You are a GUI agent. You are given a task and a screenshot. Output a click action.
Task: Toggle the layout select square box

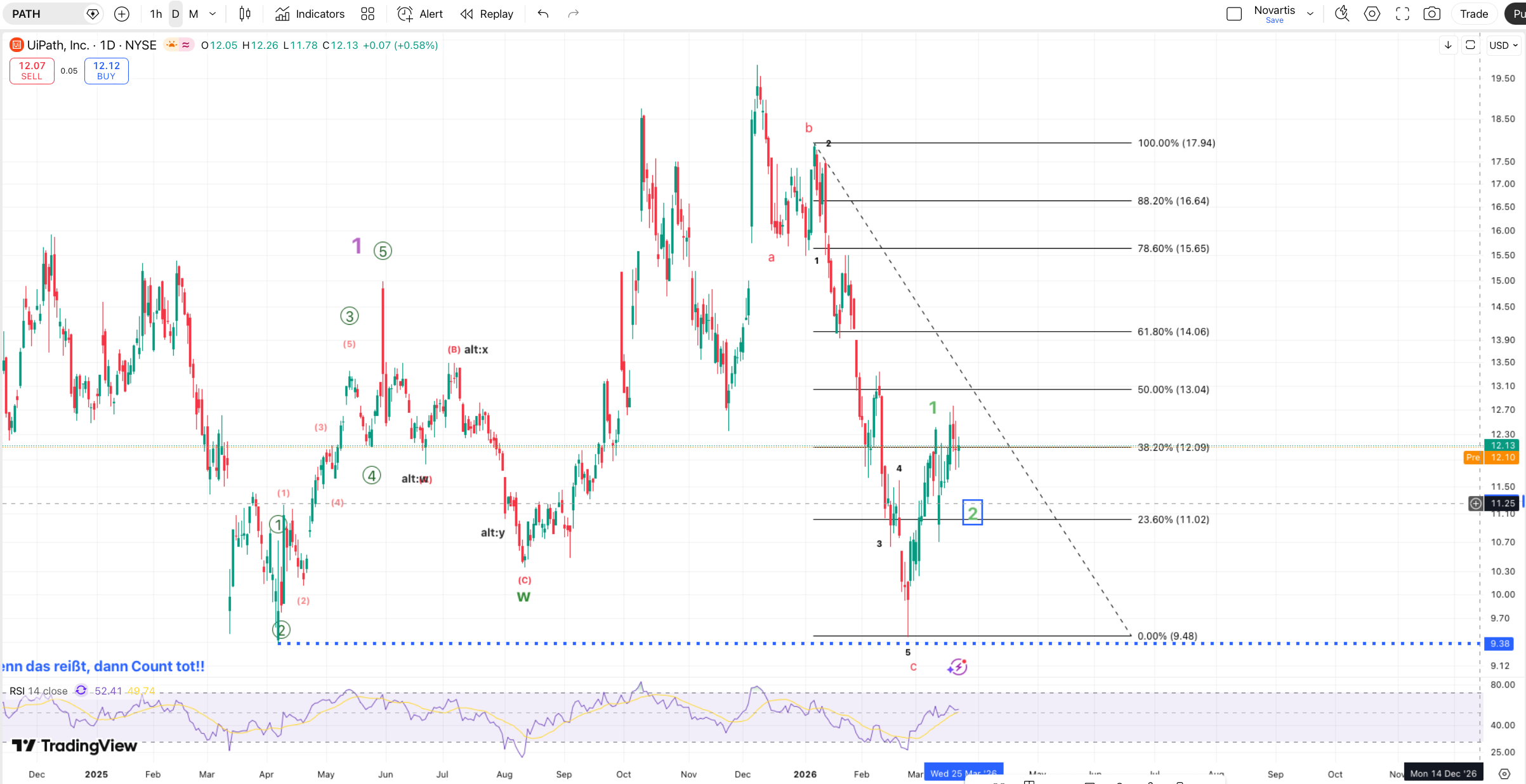[x=1233, y=14]
